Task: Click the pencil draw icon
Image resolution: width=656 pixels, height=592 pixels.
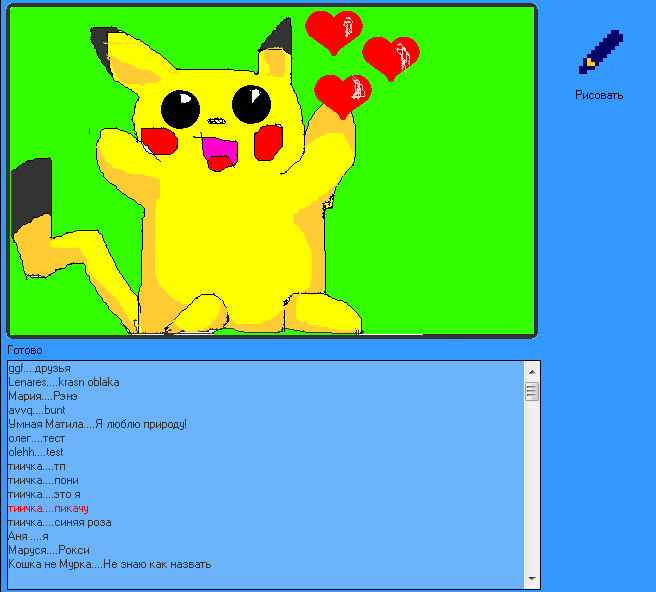Action: (x=601, y=52)
